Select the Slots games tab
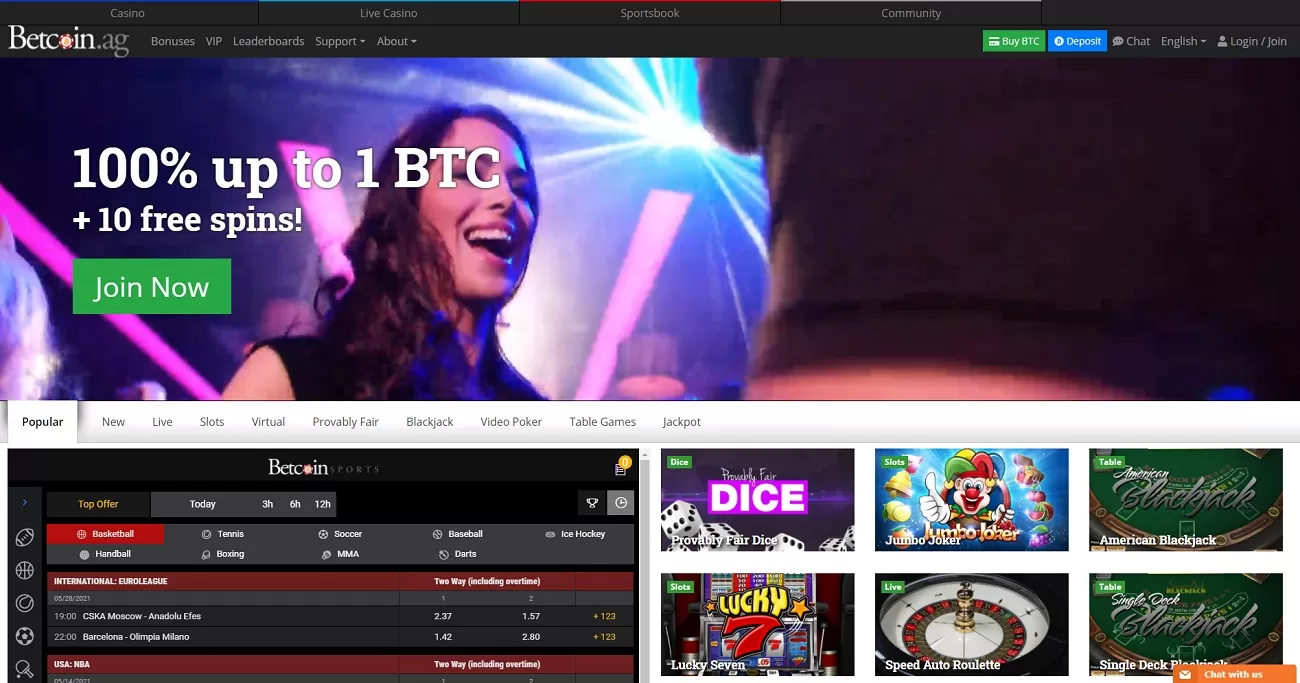The image size is (1300, 683). [212, 422]
